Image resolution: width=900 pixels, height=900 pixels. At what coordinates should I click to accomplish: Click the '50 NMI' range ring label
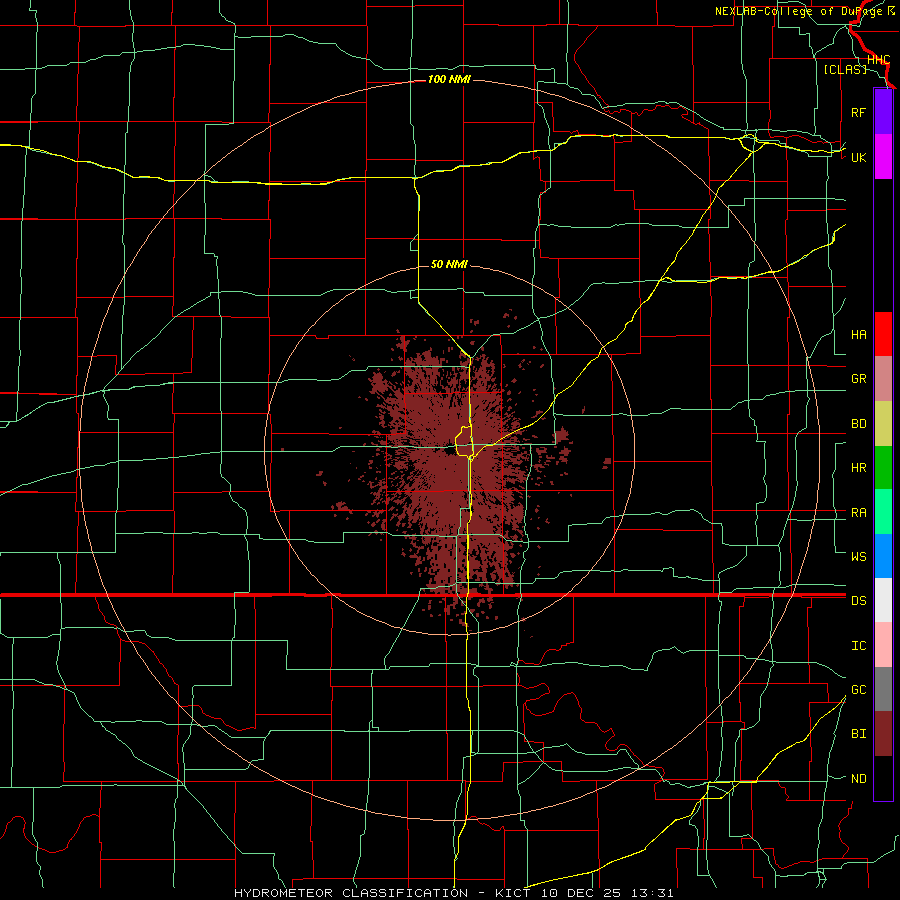pos(449,264)
